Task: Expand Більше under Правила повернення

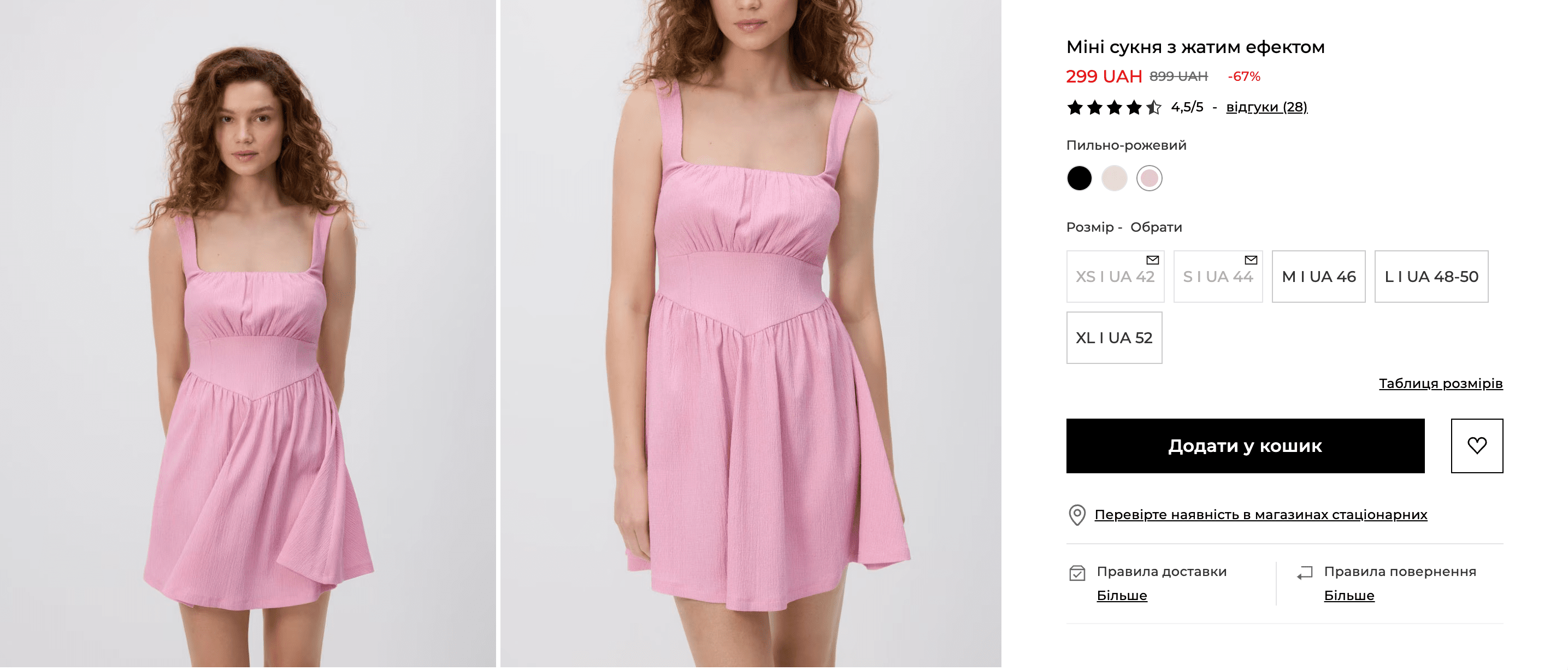Action: point(1349,595)
